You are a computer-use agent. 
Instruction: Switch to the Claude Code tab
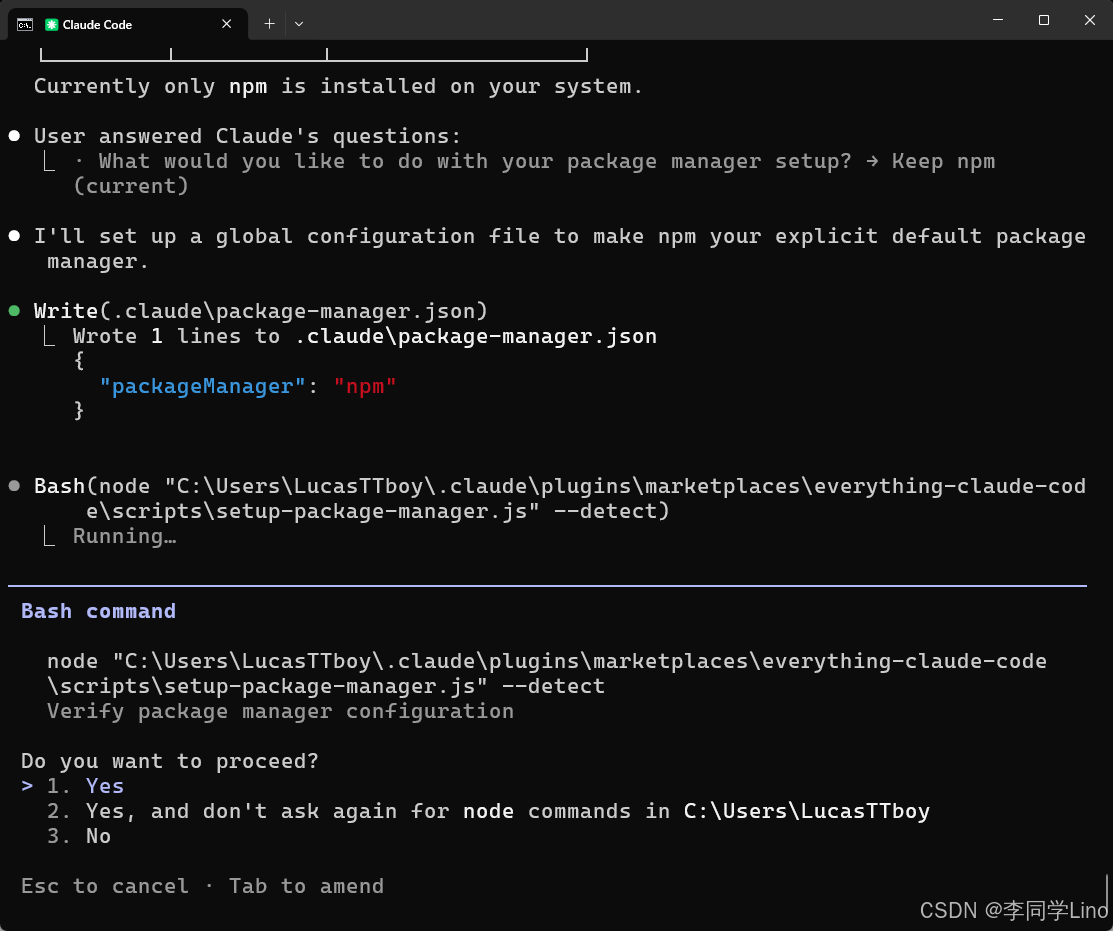click(110, 24)
